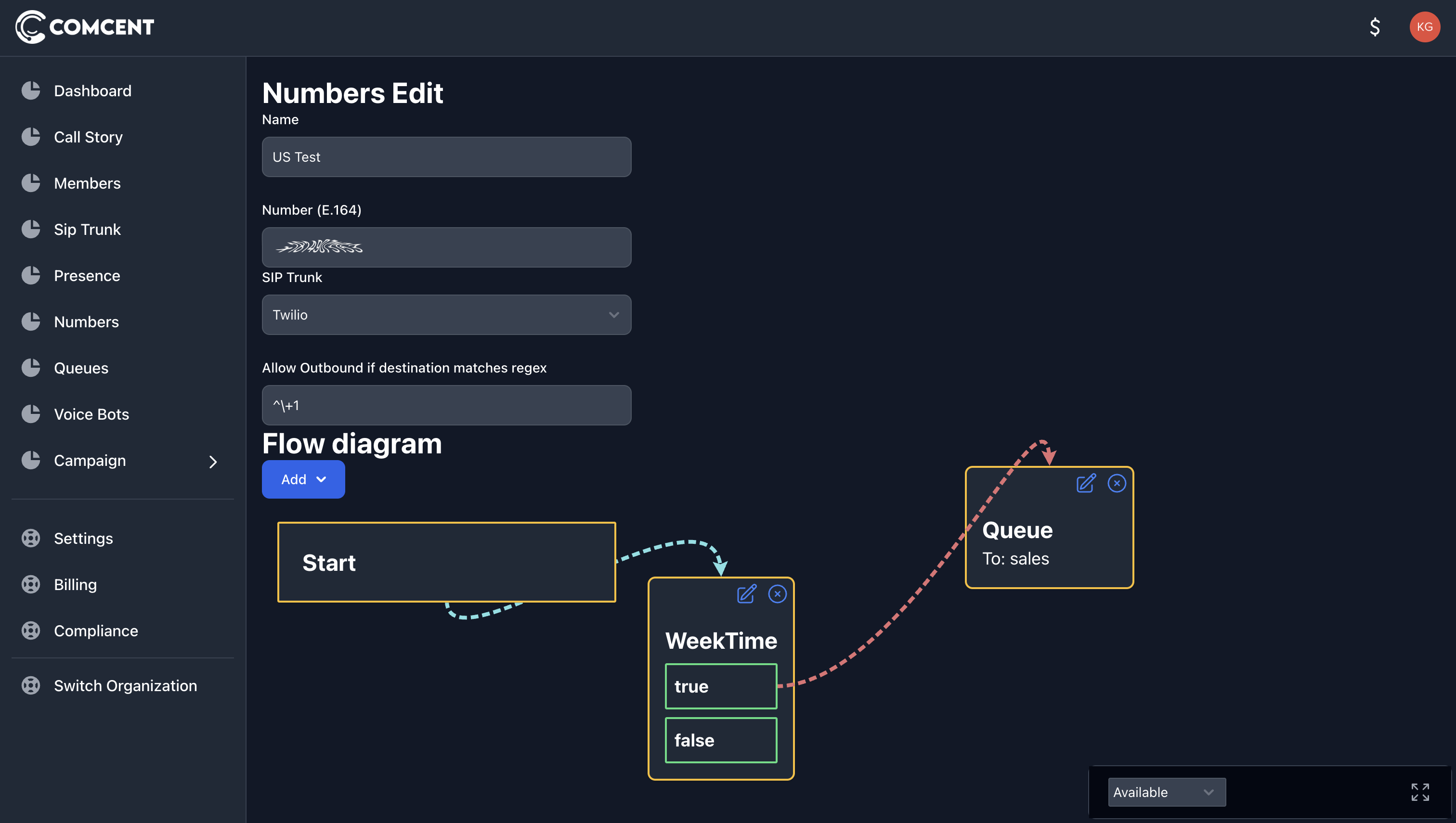Open the Sip Trunk section
This screenshot has width=1456, height=823.
[x=87, y=229]
